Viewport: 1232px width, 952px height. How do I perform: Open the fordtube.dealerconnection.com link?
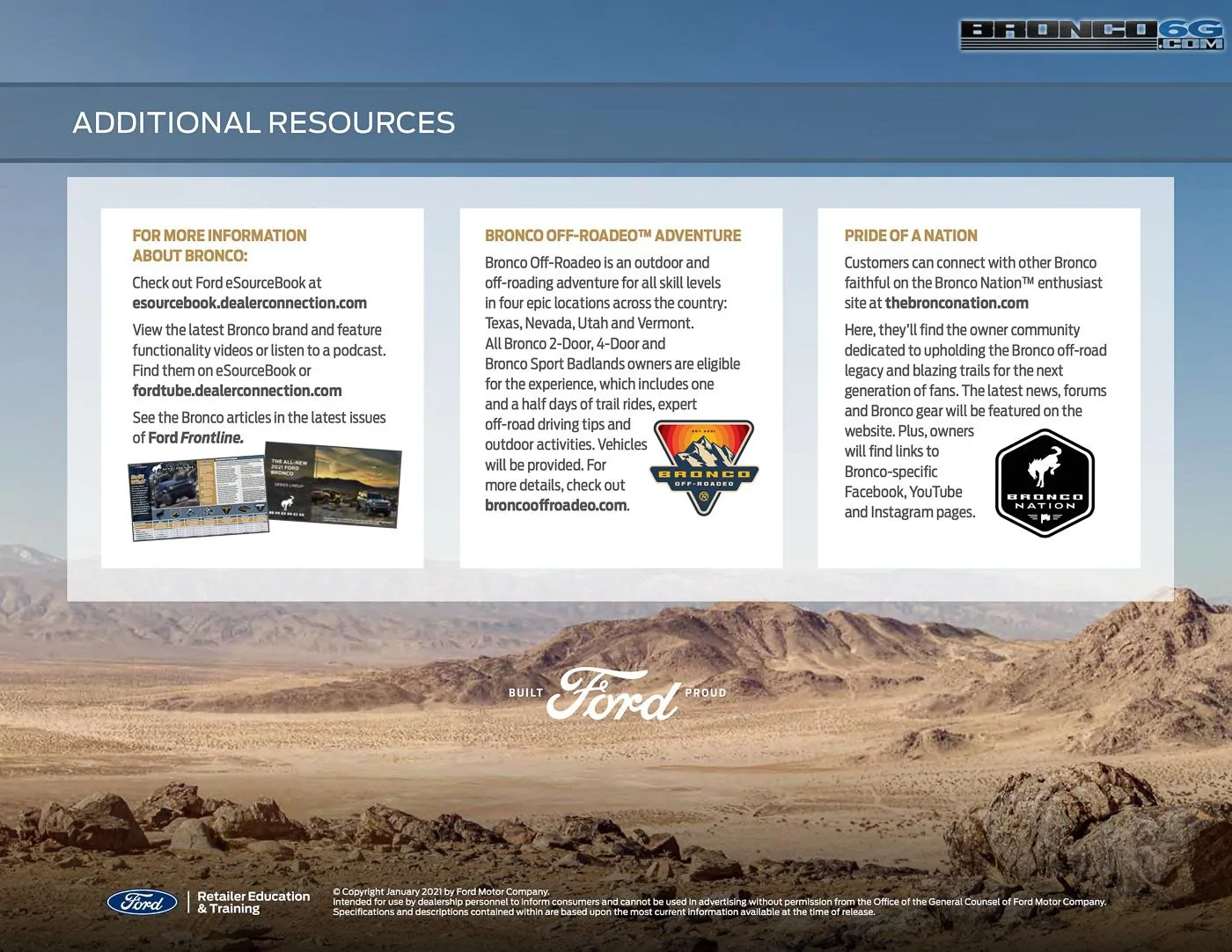point(237,391)
